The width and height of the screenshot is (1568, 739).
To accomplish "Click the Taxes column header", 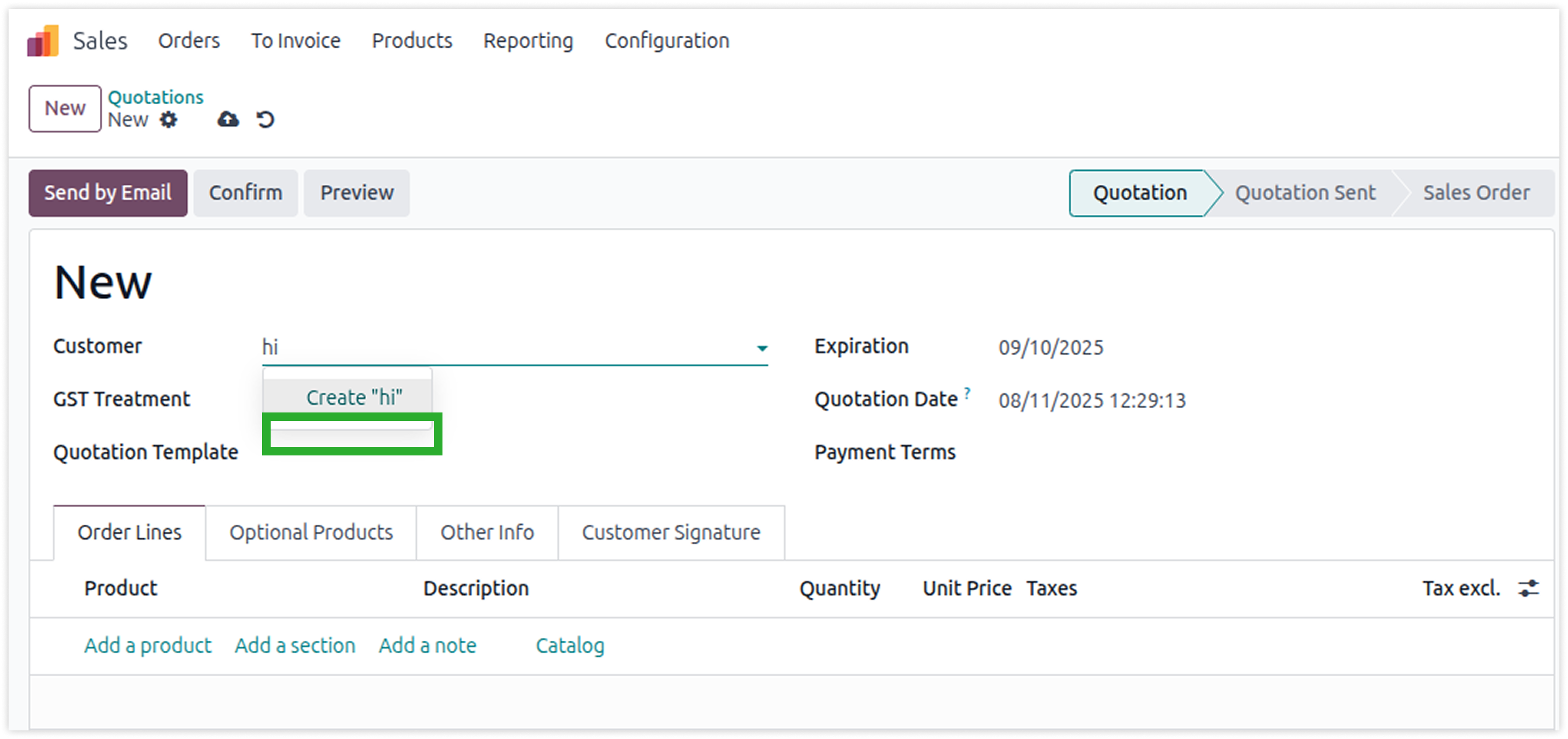I will pos(1051,589).
